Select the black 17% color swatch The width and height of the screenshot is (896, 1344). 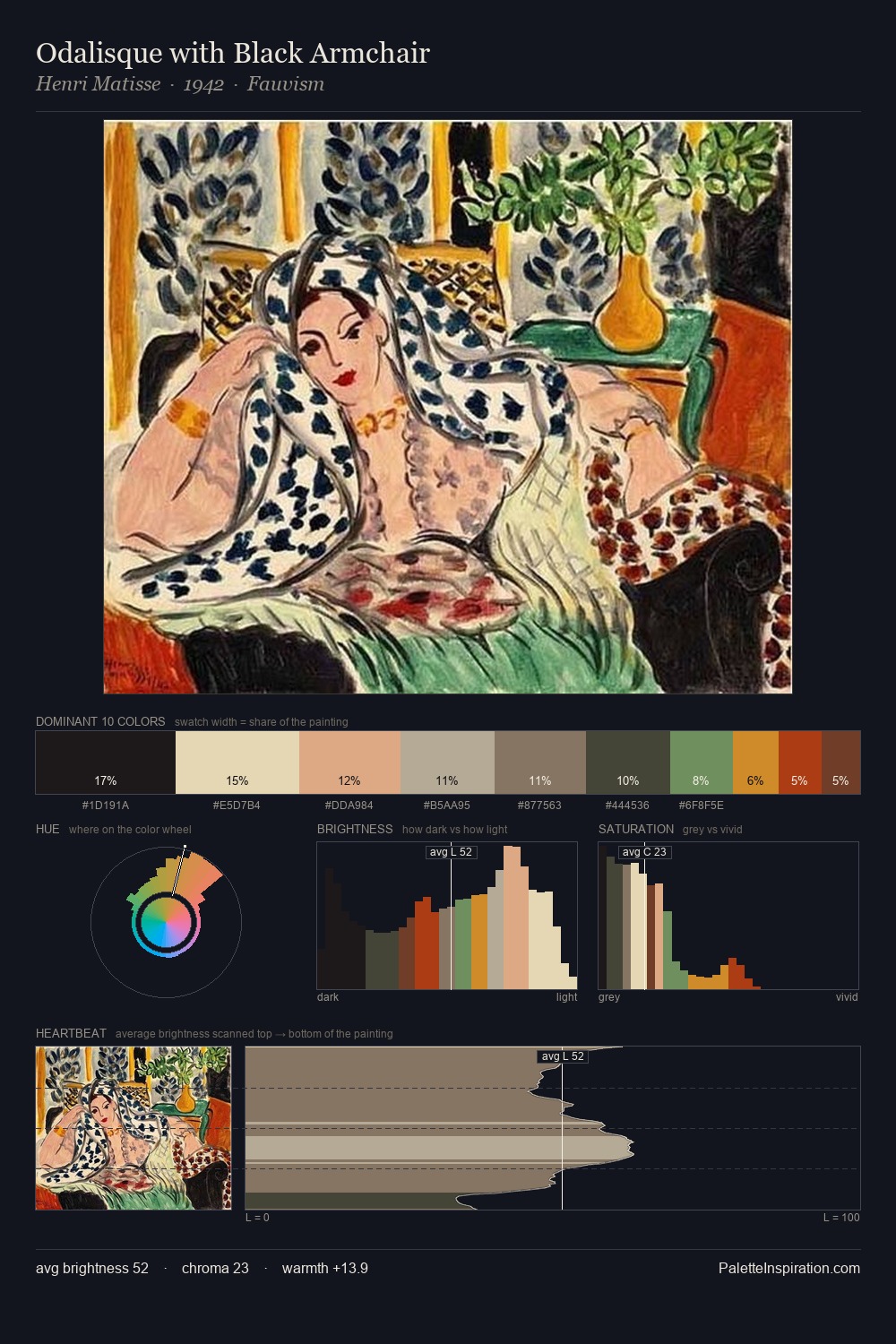click(x=106, y=762)
